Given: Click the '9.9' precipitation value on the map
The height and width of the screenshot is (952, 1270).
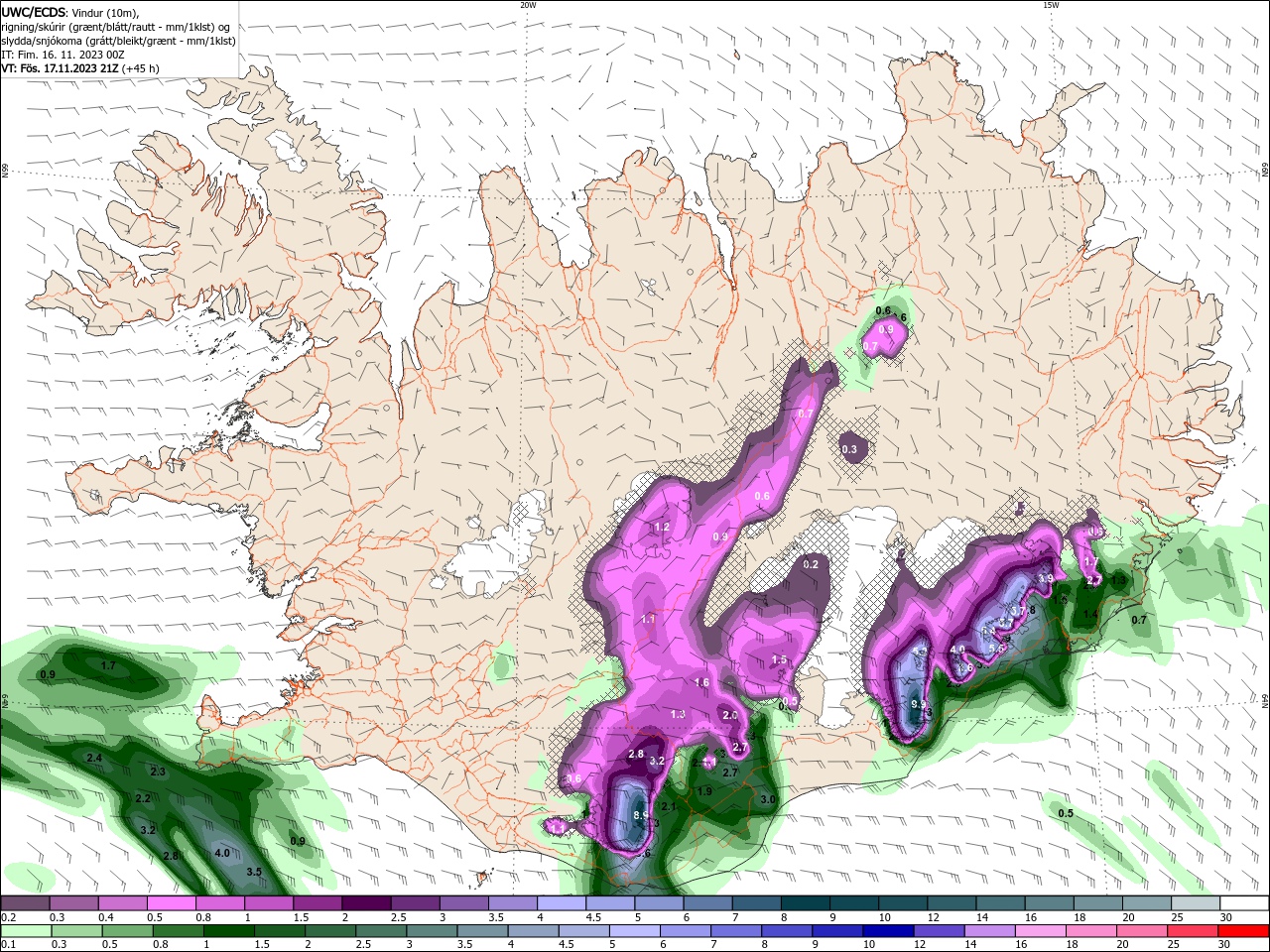Looking at the screenshot, I should (x=919, y=704).
